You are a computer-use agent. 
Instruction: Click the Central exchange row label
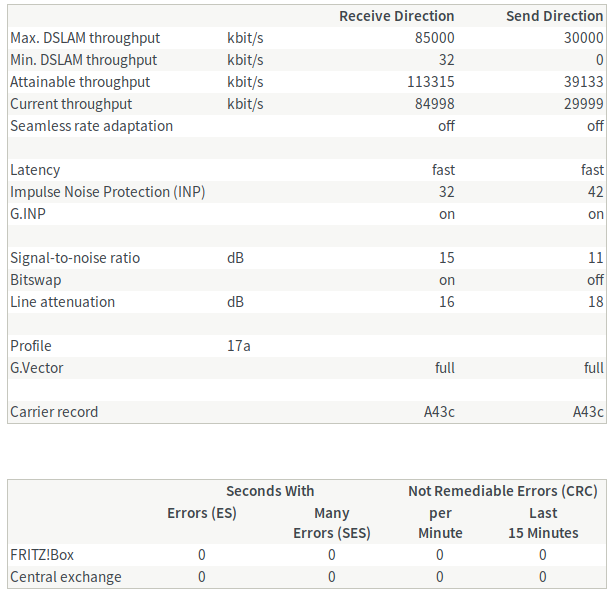click(66, 577)
